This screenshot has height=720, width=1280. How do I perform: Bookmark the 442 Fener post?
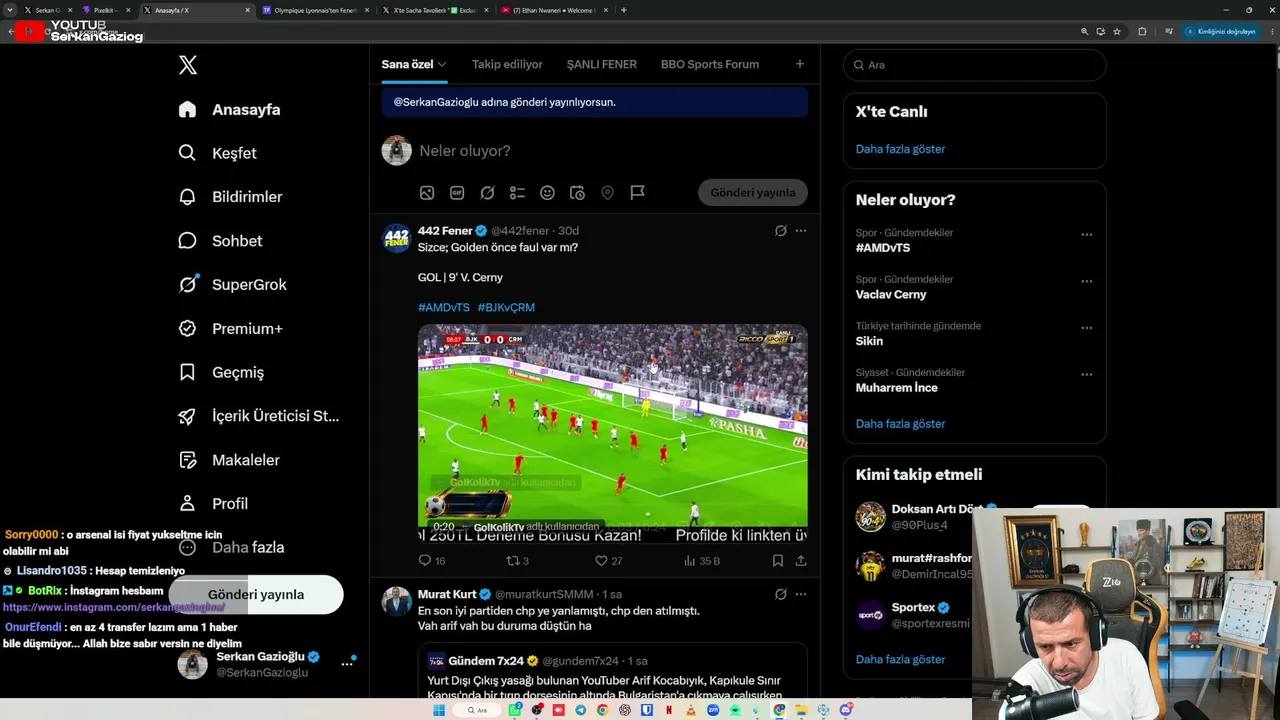coord(778,561)
